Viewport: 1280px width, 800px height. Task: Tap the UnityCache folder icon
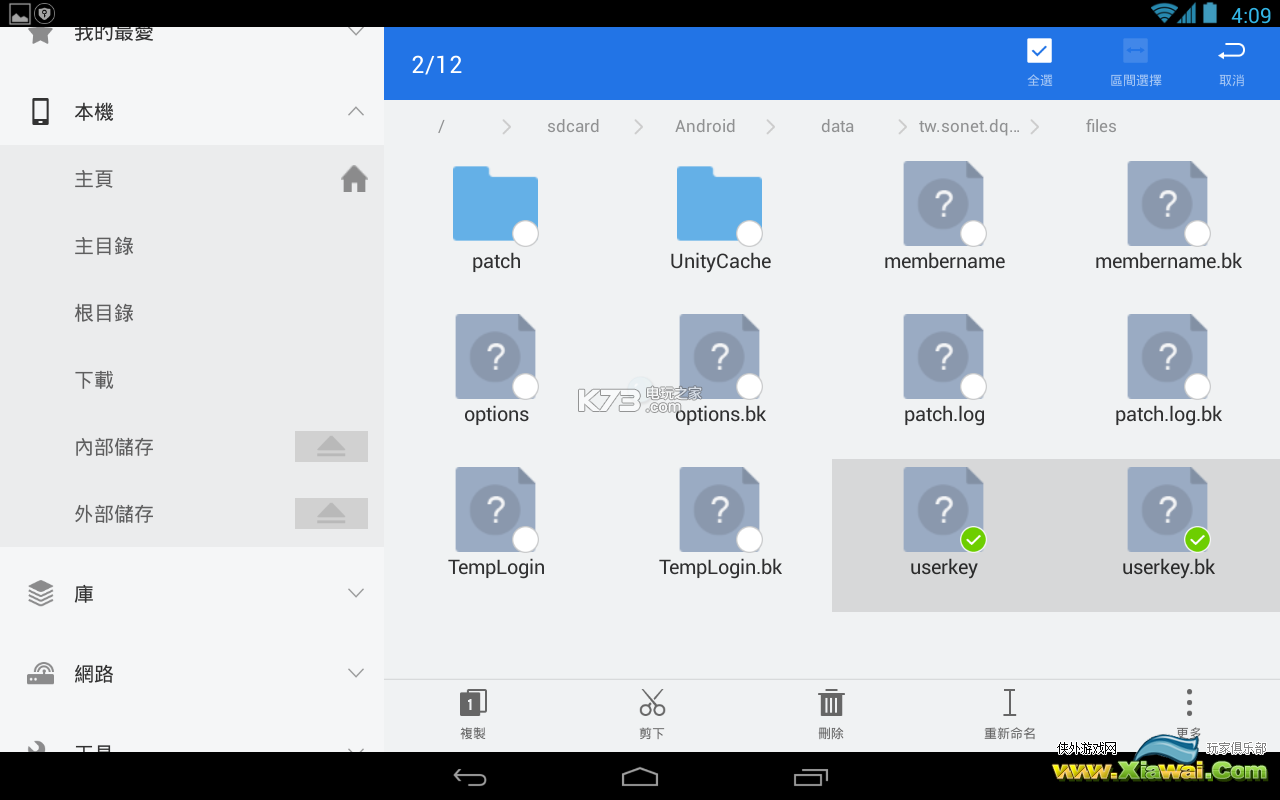tap(719, 204)
